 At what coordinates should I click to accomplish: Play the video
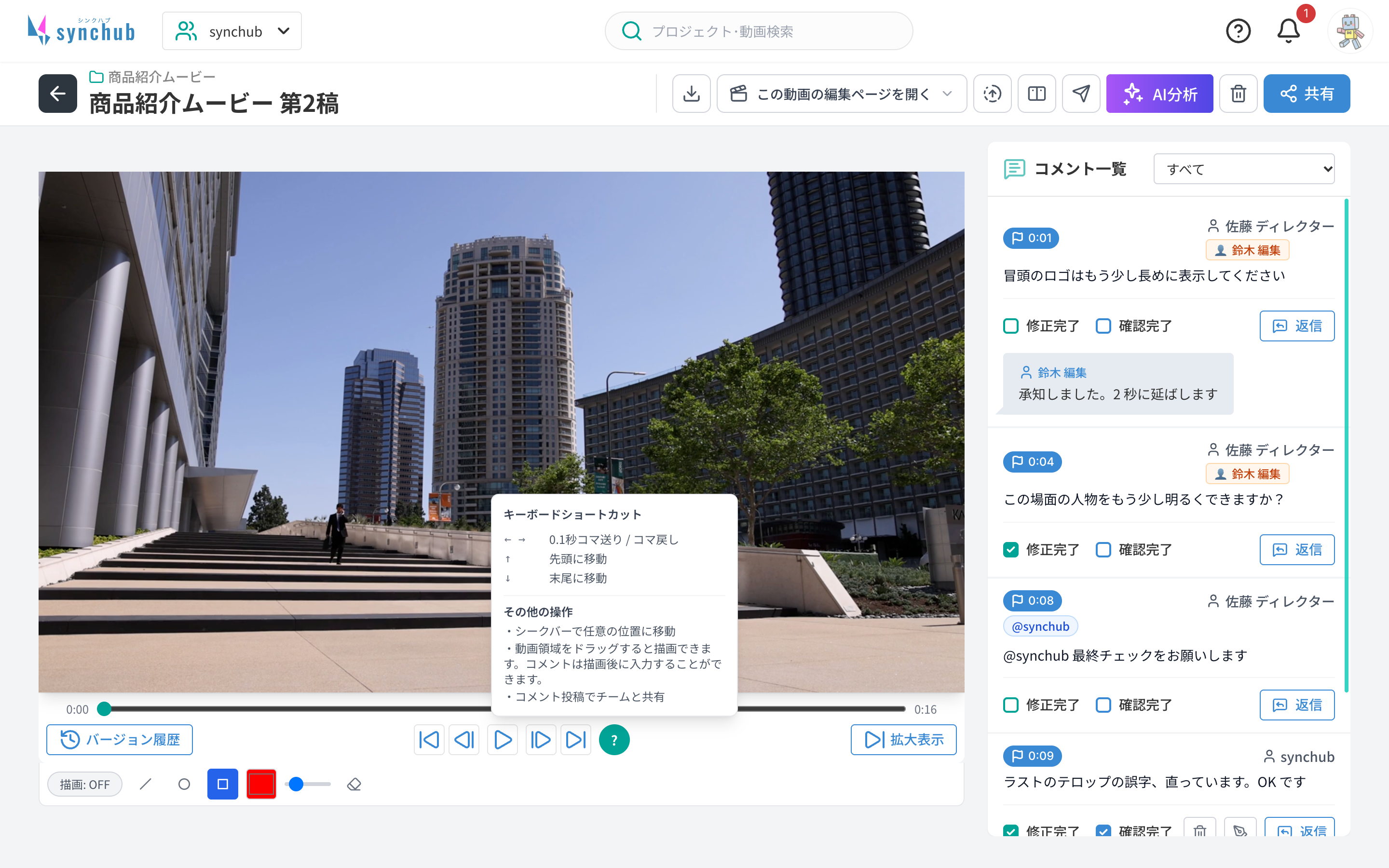point(502,739)
